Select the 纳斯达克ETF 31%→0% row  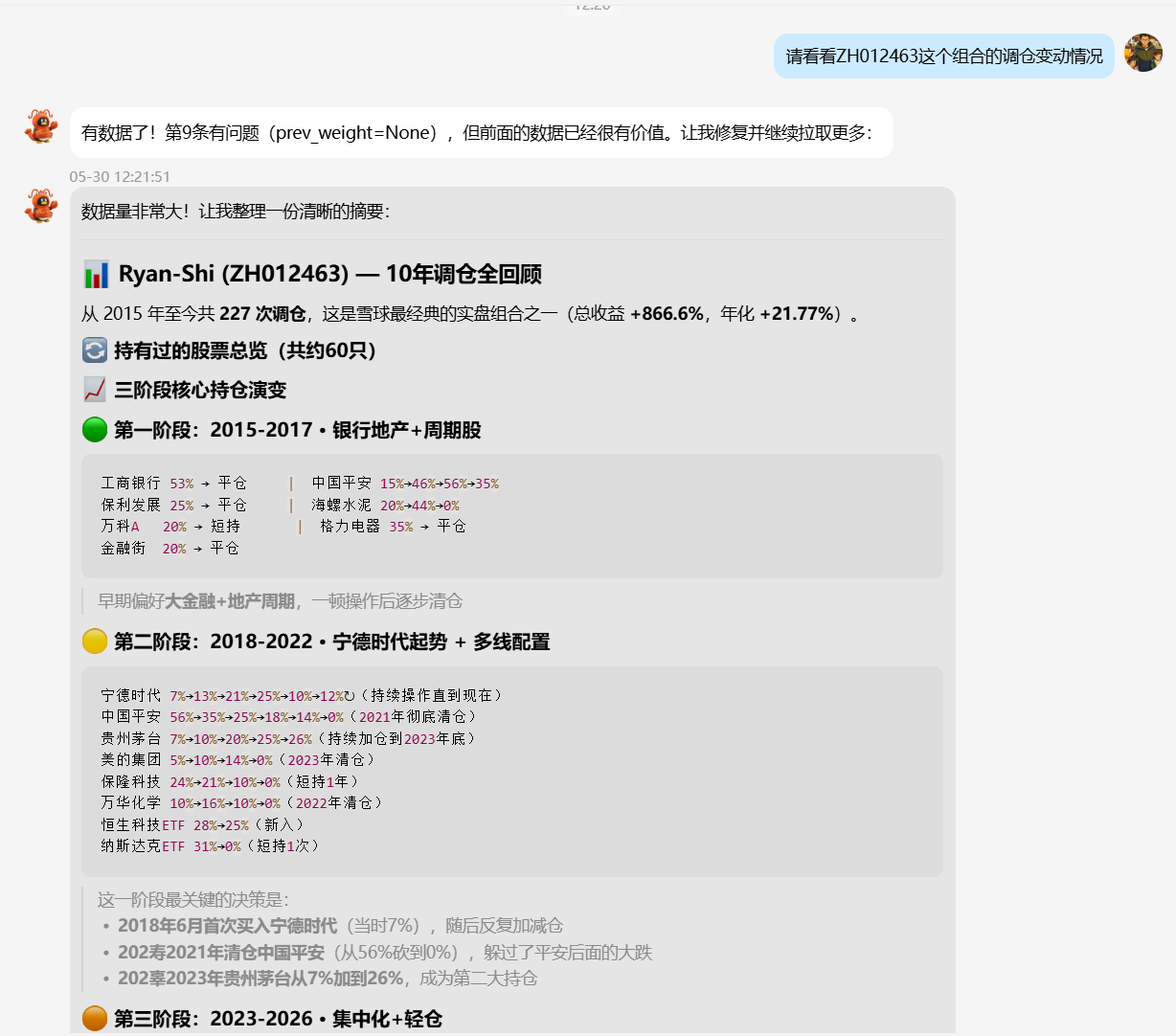click(211, 846)
